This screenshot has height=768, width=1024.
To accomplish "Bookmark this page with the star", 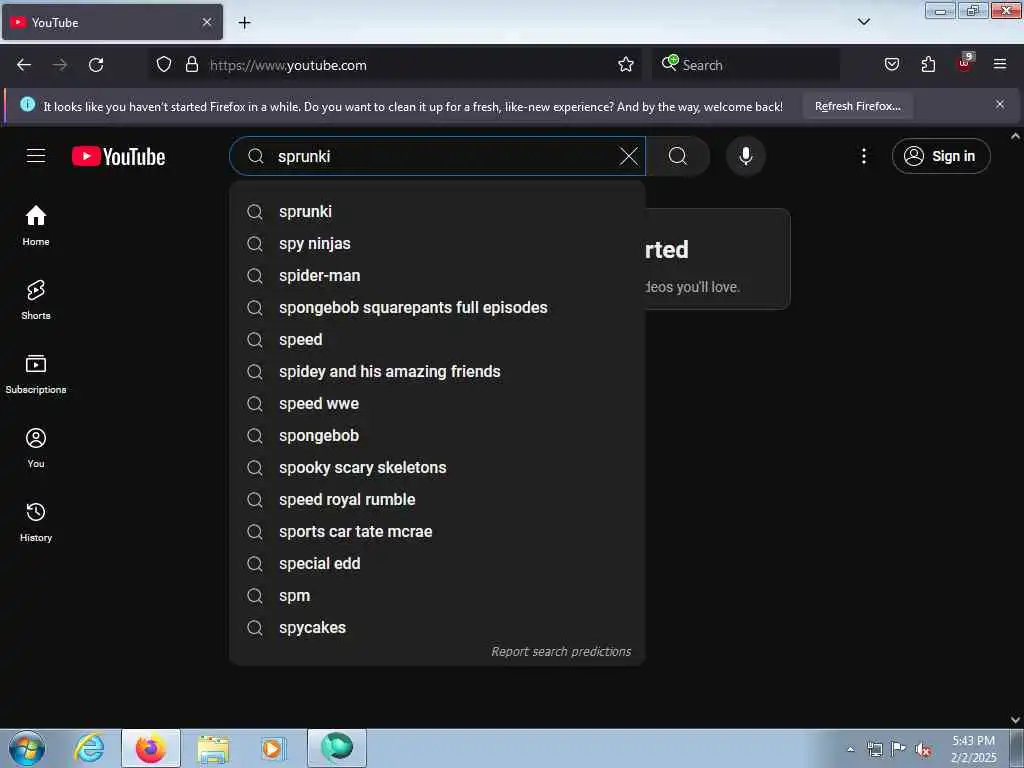I will pos(626,65).
